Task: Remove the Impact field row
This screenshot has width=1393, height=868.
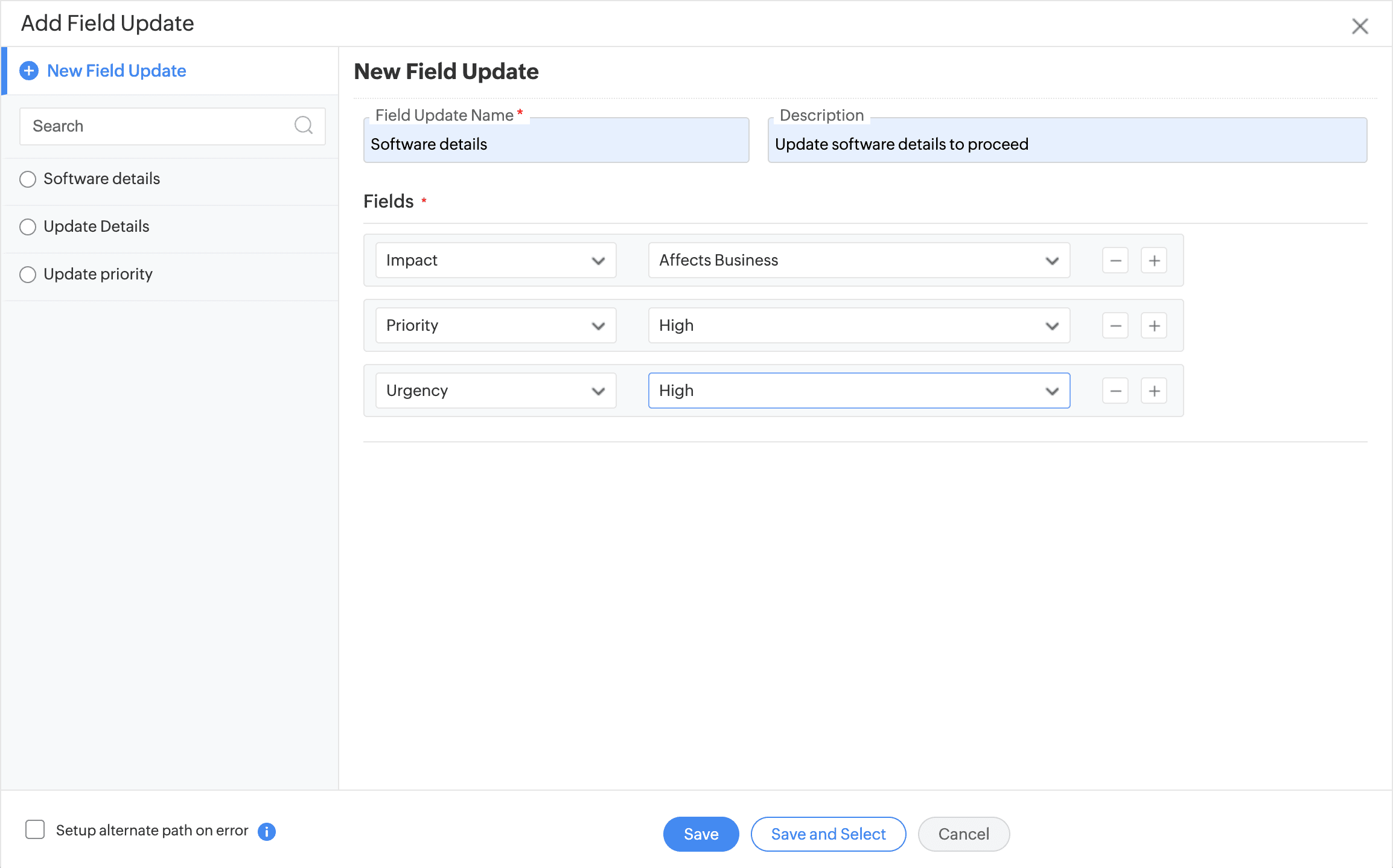Action: [x=1115, y=261]
